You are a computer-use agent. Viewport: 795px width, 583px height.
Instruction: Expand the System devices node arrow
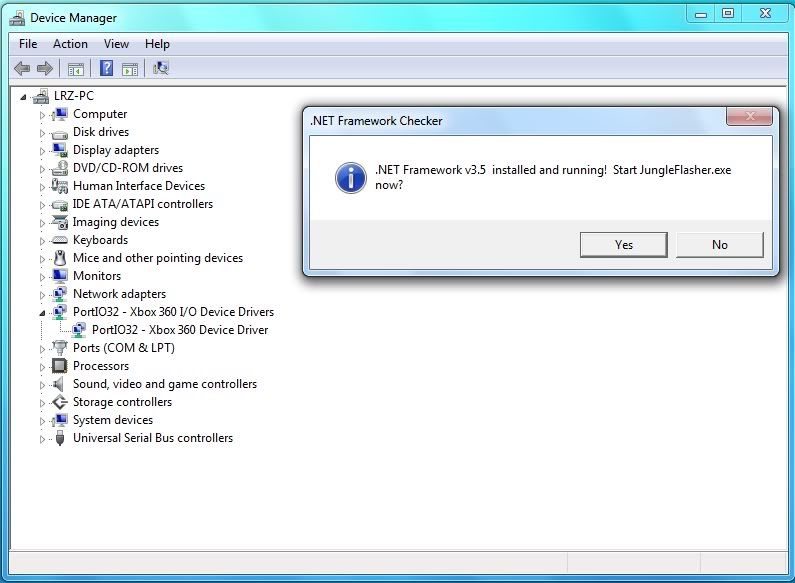(x=43, y=421)
